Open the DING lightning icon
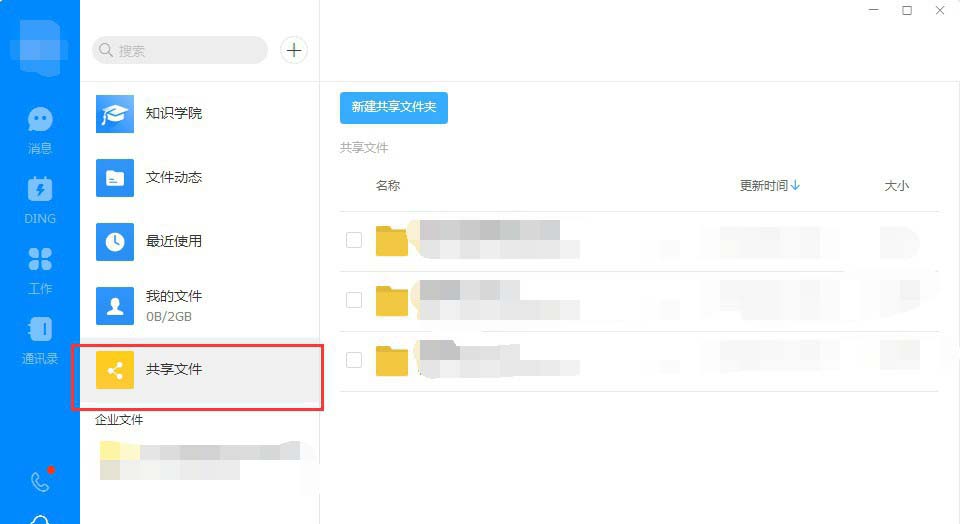This screenshot has height=524, width=960. coord(40,190)
